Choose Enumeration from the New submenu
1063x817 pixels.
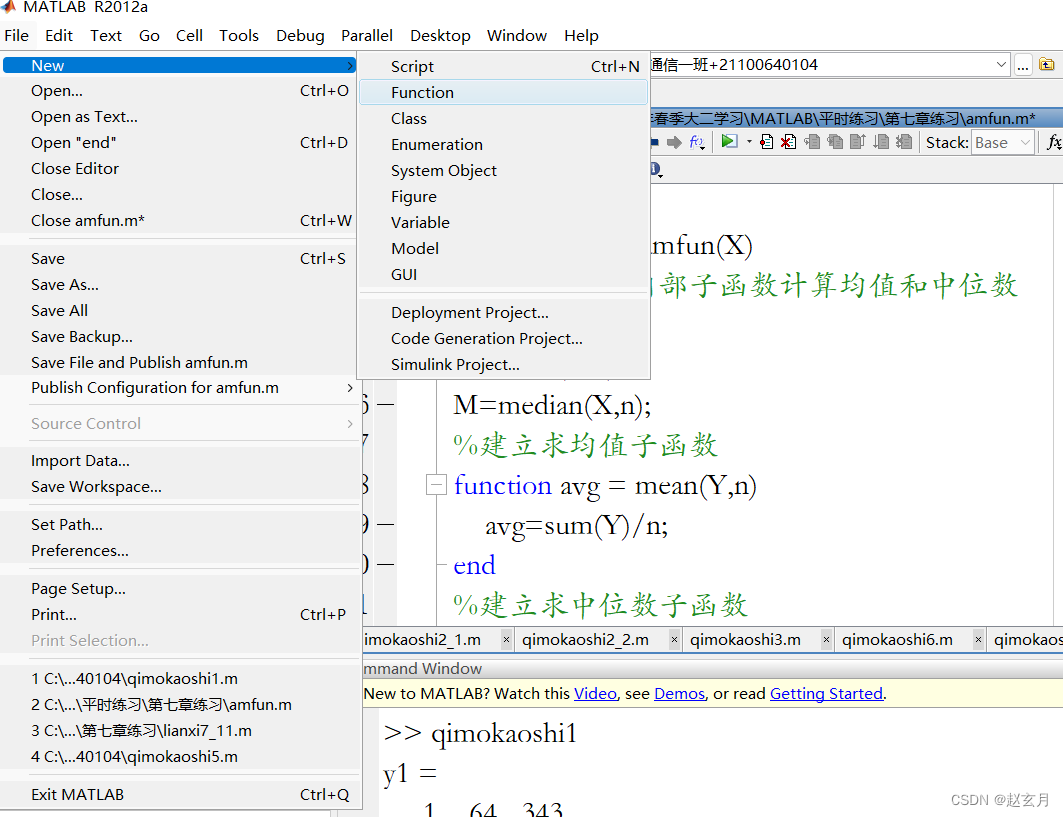click(504, 144)
